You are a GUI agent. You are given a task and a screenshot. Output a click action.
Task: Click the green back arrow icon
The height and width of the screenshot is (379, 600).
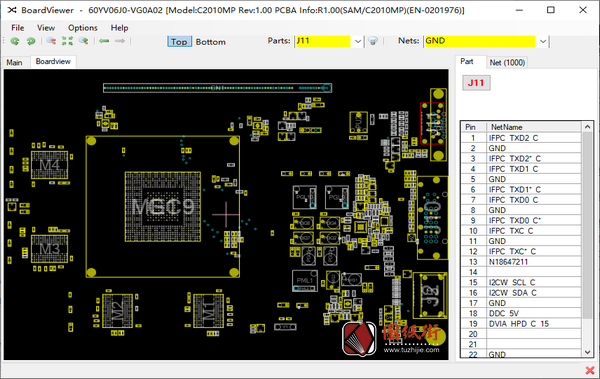tap(104, 41)
